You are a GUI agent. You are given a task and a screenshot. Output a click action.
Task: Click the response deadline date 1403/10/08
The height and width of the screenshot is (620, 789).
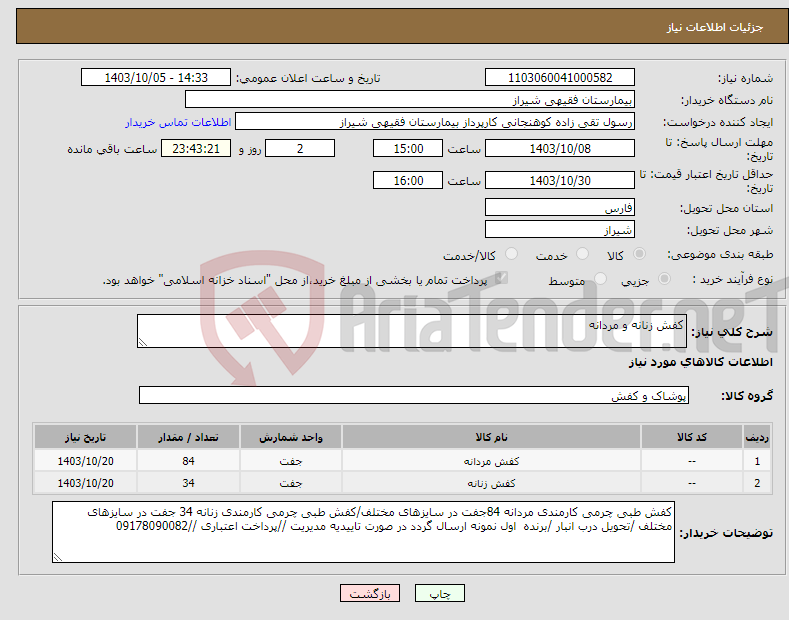(x=560, y=148)
